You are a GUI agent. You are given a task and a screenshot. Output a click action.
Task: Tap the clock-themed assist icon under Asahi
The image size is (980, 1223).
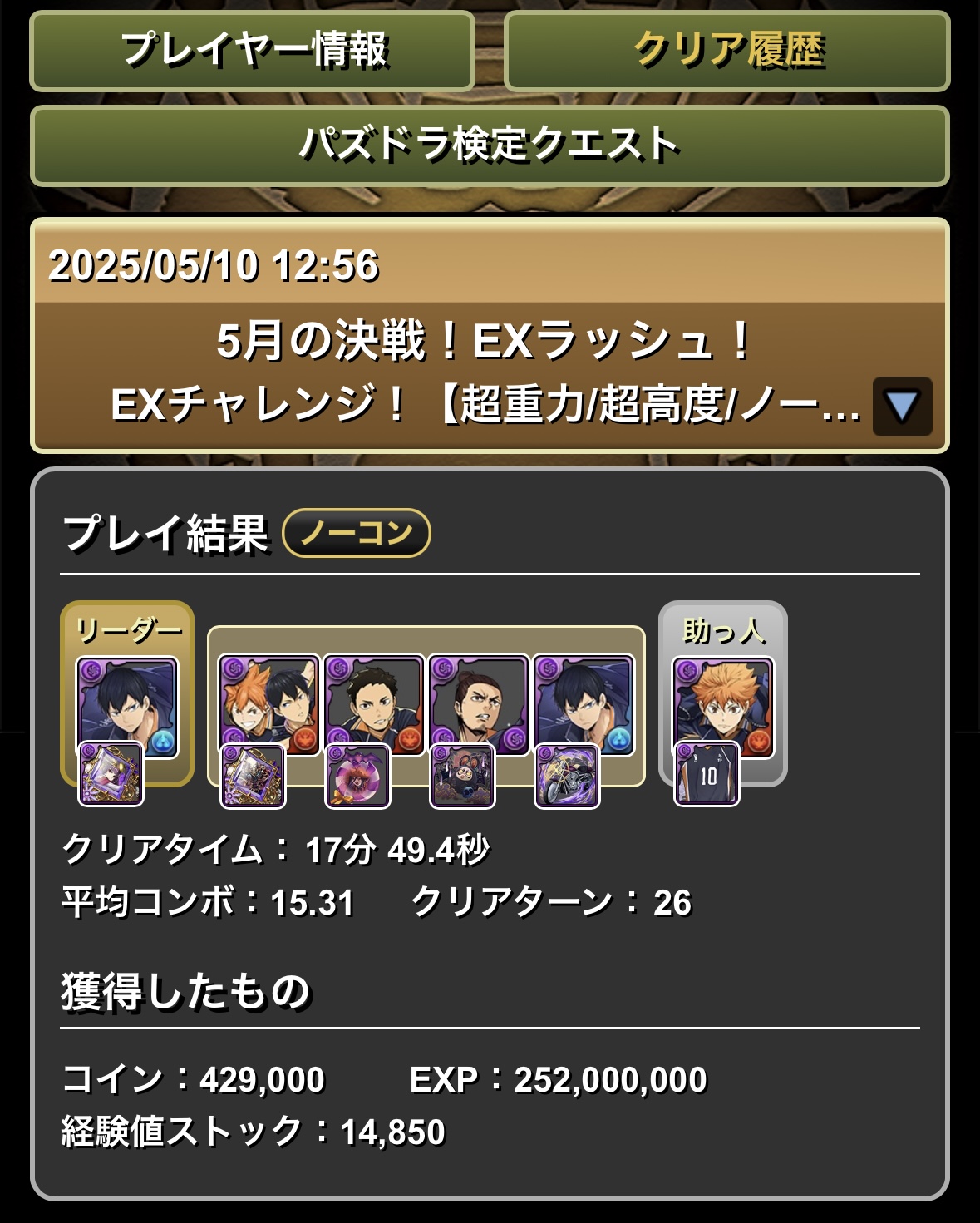coord(462,776)
